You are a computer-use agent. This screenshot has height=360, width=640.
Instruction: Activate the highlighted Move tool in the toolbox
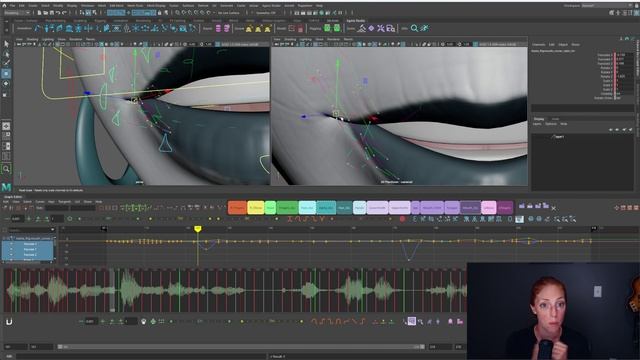[x=6, y=73]
